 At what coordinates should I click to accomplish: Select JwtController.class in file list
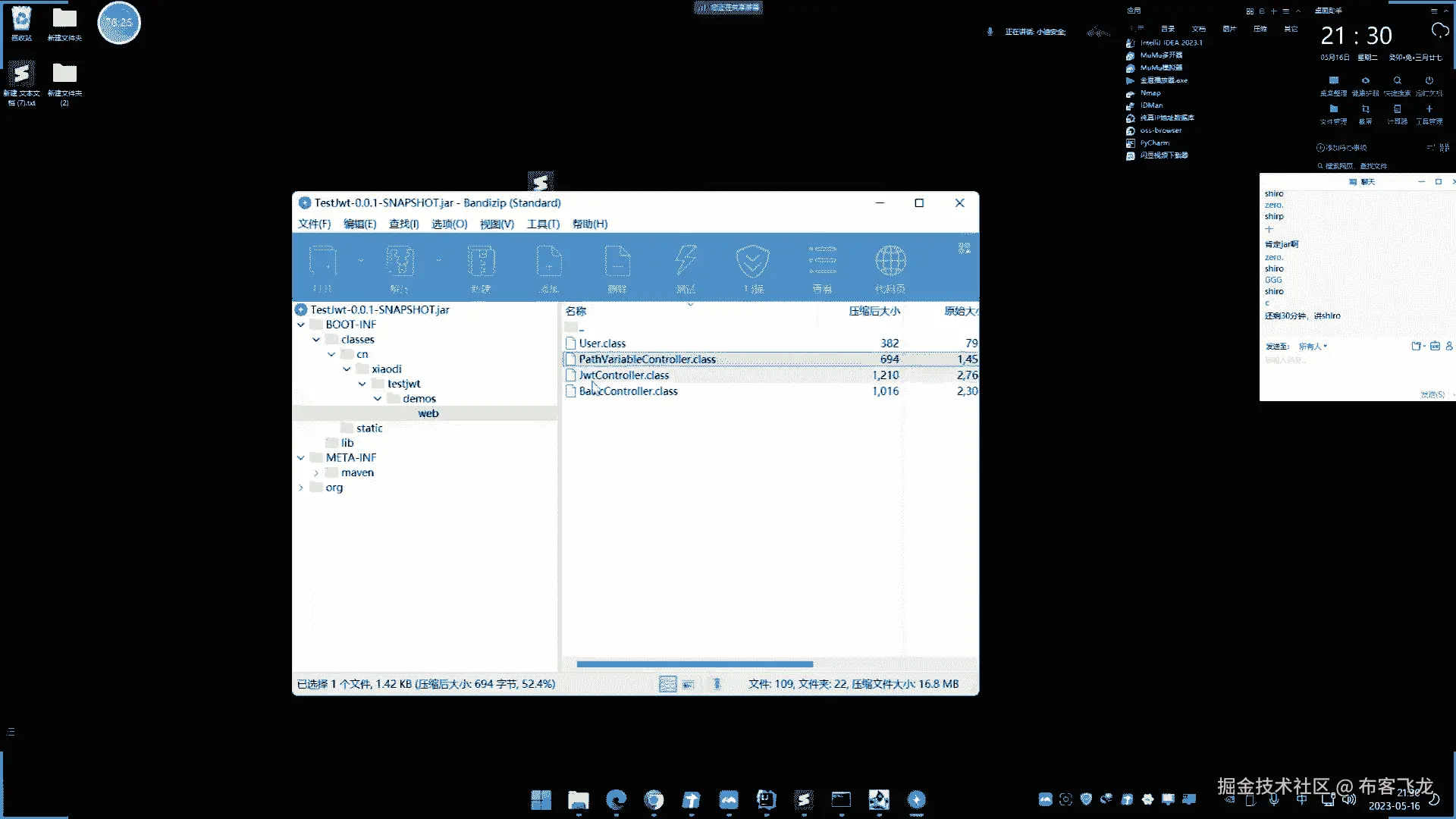[623, 375]
